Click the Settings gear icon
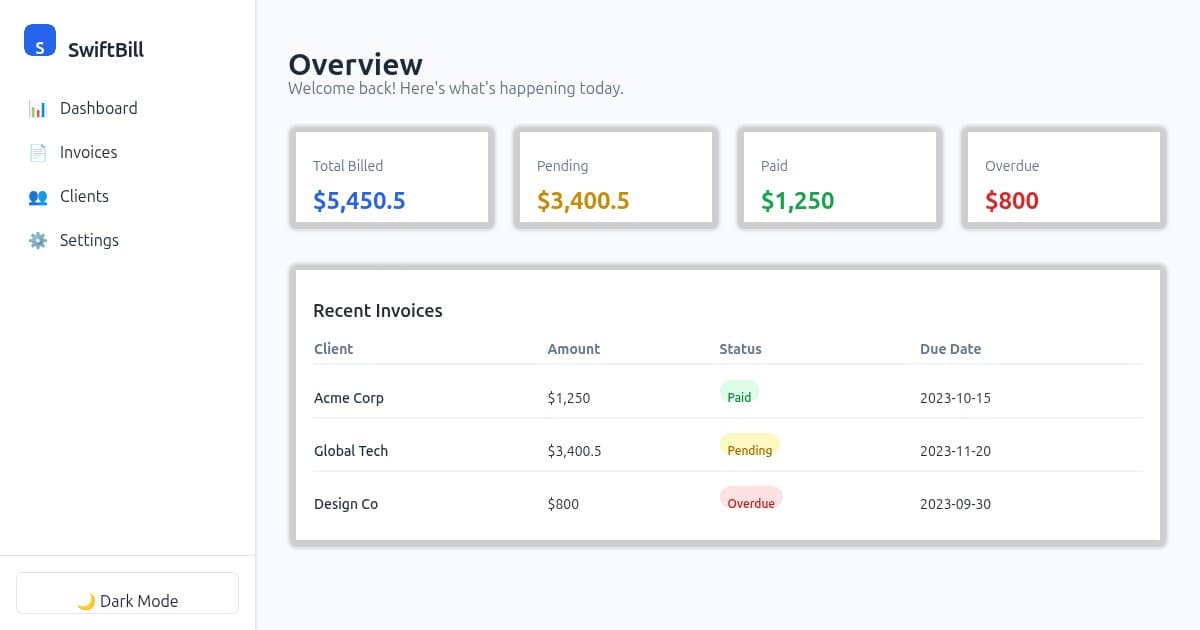Image resolution: width=1200 pixels, height=630 pixels. [x=38, y=241]
